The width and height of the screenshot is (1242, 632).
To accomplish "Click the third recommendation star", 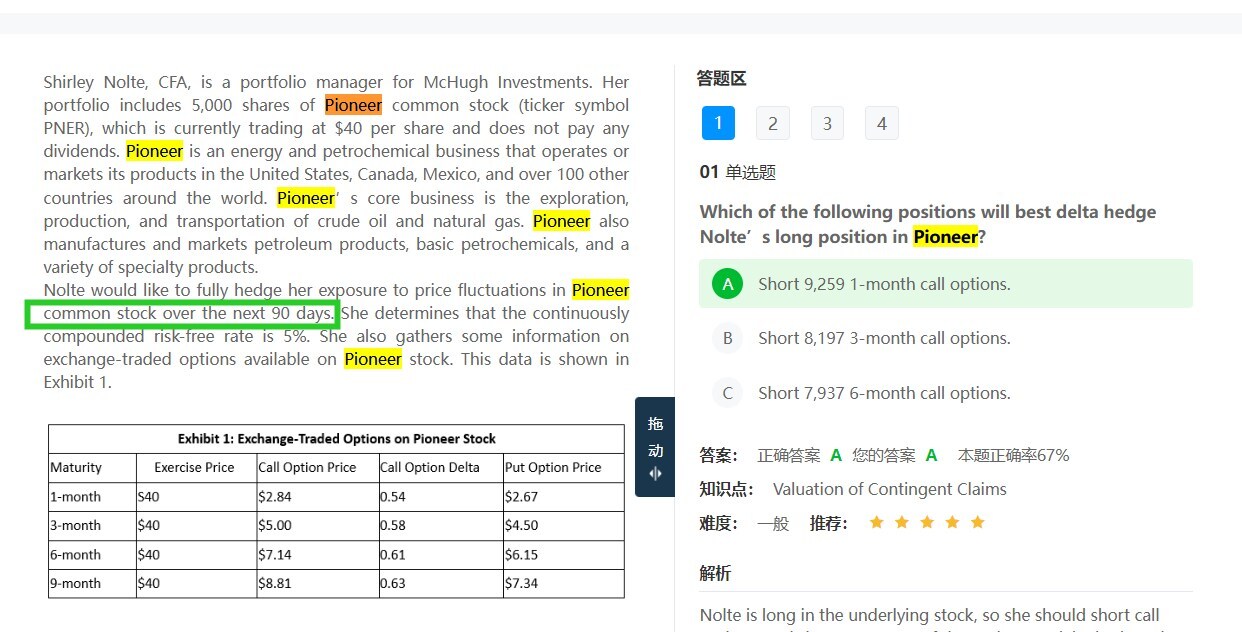I will [927, 522].
